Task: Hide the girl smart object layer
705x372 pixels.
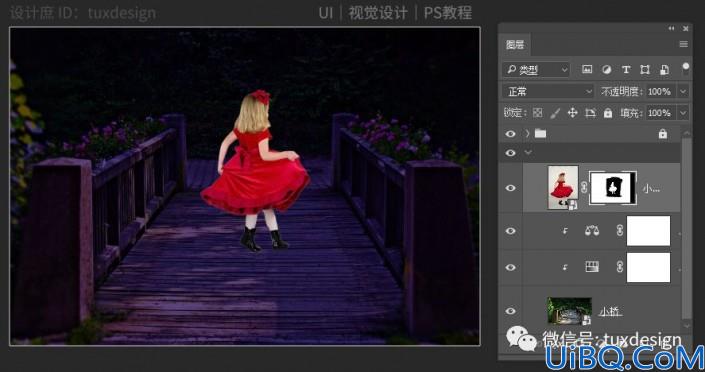Action: click(x=510, y=188)
